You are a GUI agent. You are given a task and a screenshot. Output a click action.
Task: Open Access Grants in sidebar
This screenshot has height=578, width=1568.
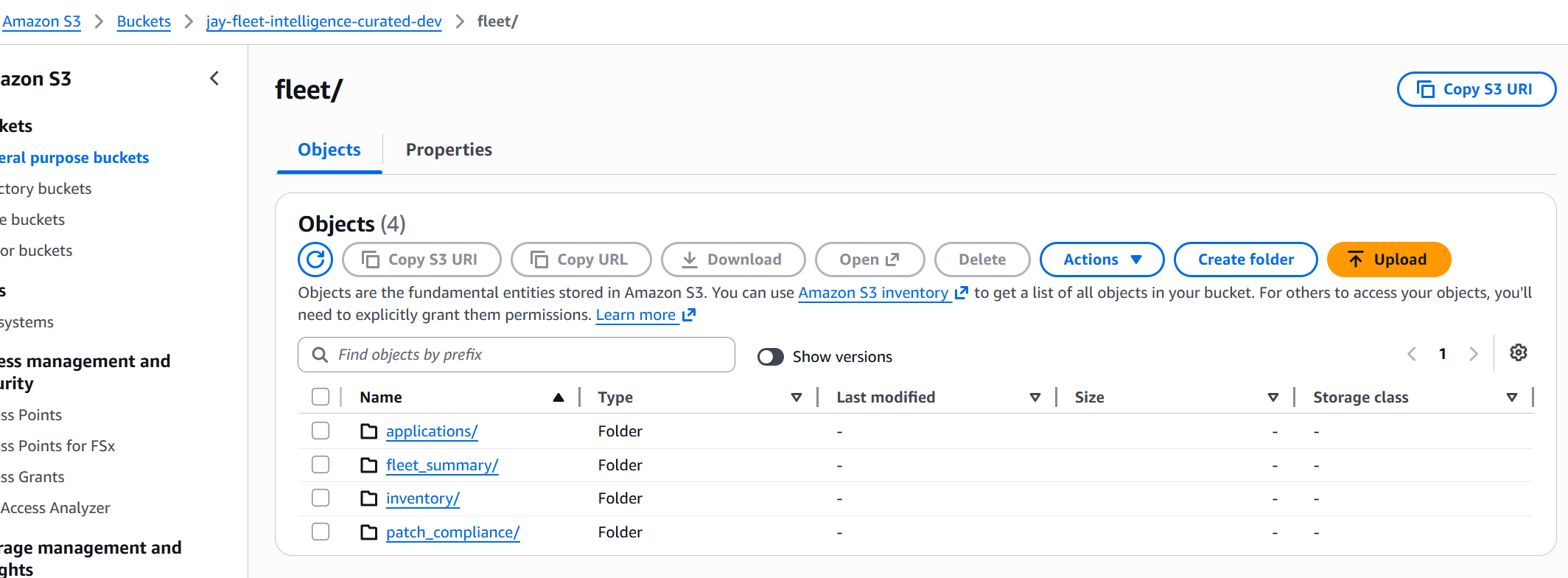(x=32, y=477)
